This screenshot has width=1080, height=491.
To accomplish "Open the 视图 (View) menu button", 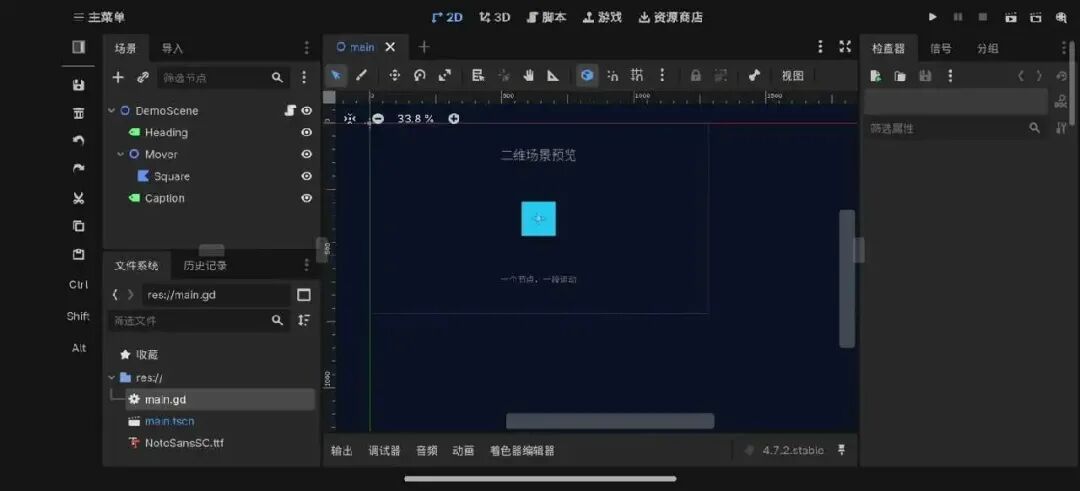I will [x=793, y=76].
